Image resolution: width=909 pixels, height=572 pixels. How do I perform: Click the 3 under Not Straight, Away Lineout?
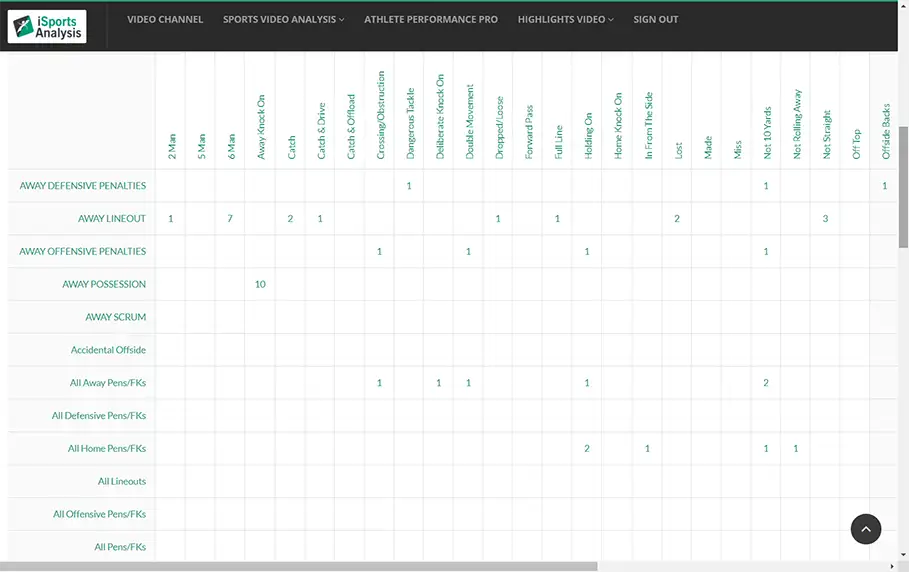pos(826,218)
